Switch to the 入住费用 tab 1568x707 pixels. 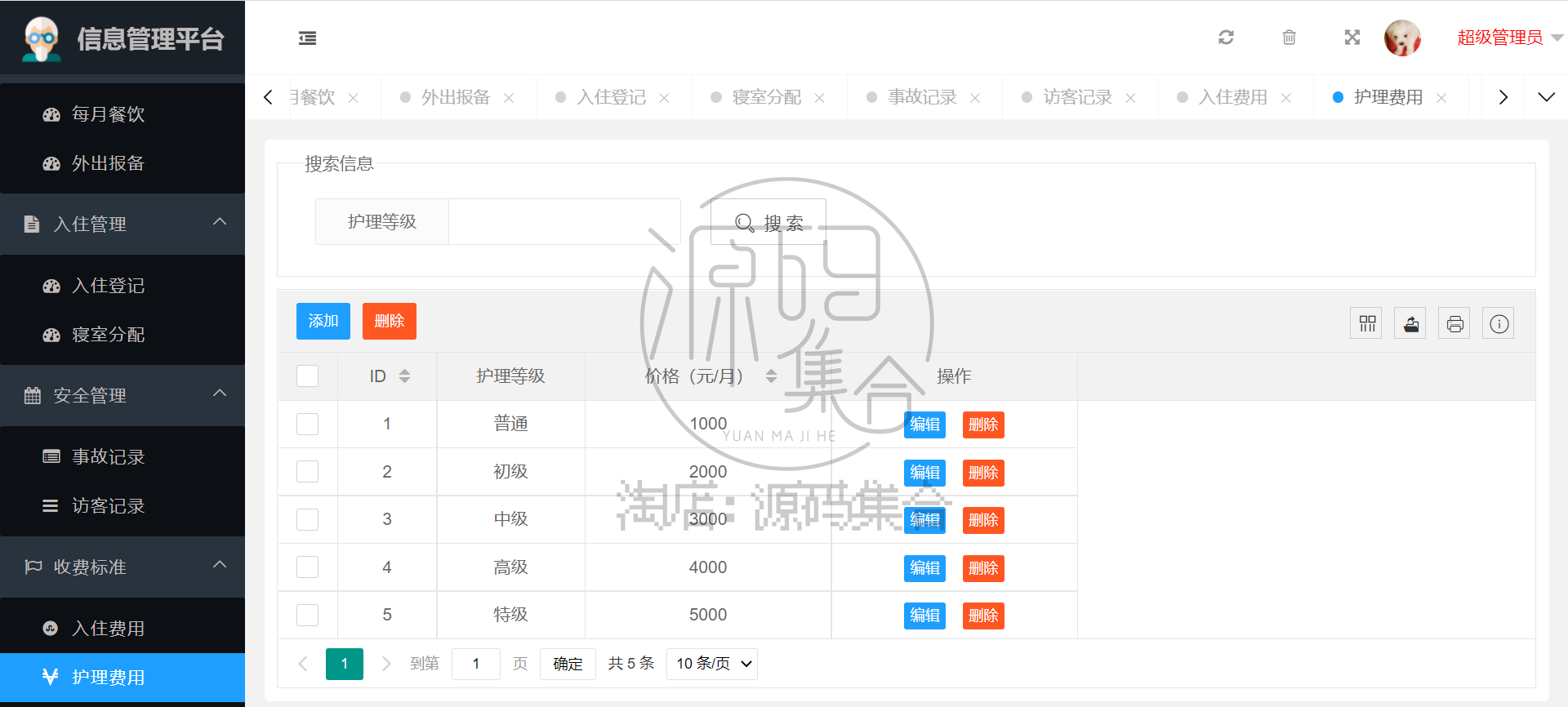tap(1233, 97)
